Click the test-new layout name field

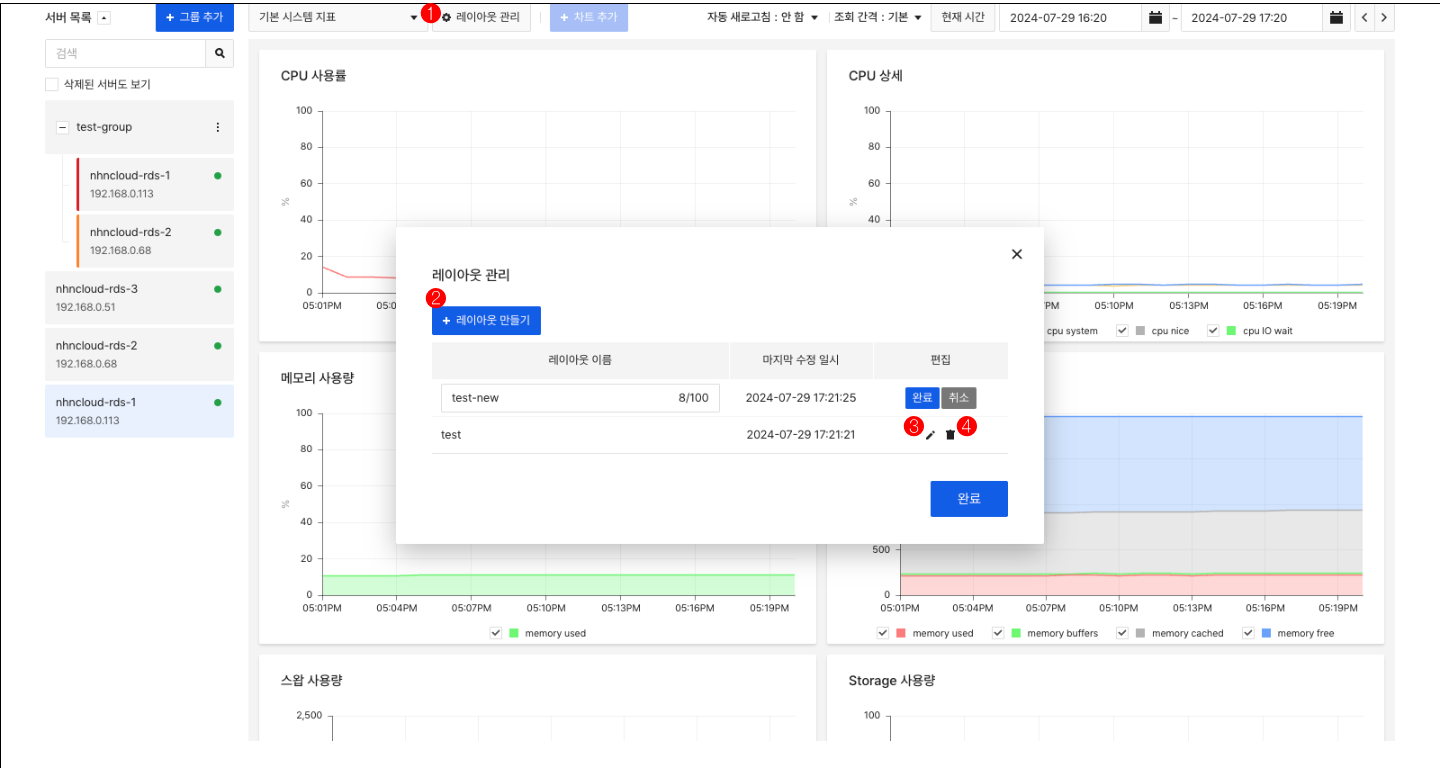tap(580, 398)
